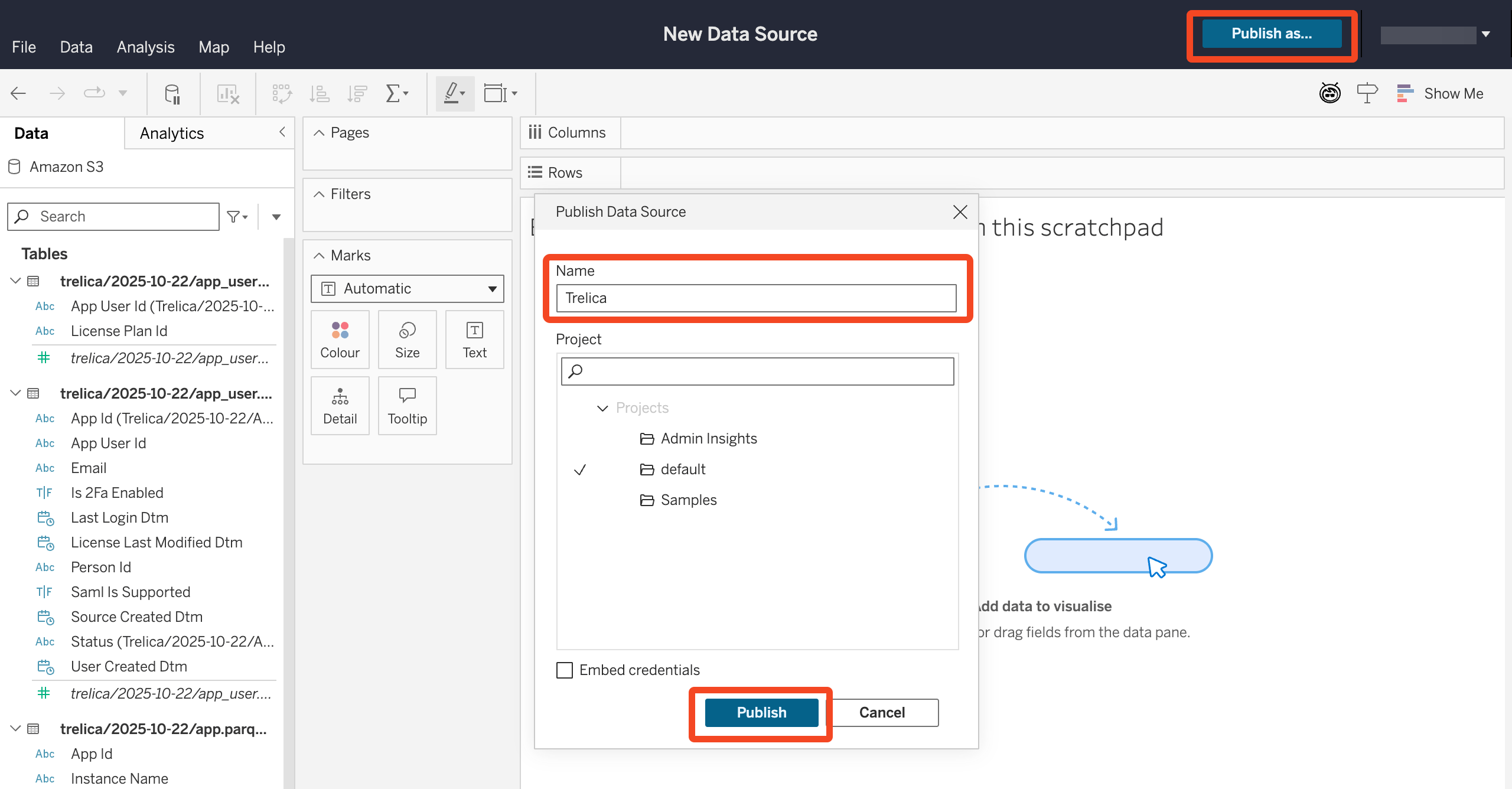1512x789 pixels.
Task: Click the filter fields funnel icon
Action: pyautogui.click(x=237, y=217)
